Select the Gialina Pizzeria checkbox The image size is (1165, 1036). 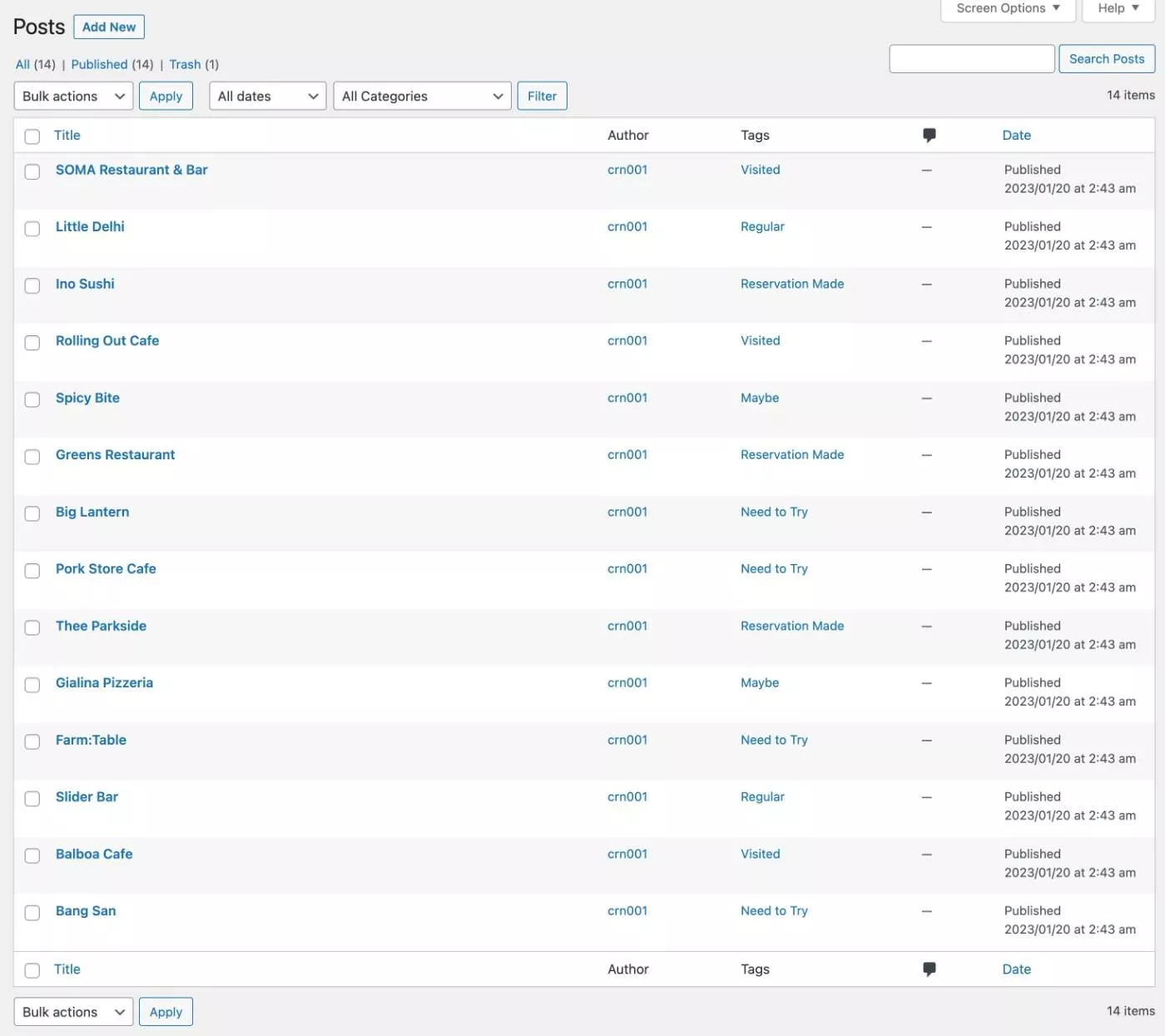point(32,685)
